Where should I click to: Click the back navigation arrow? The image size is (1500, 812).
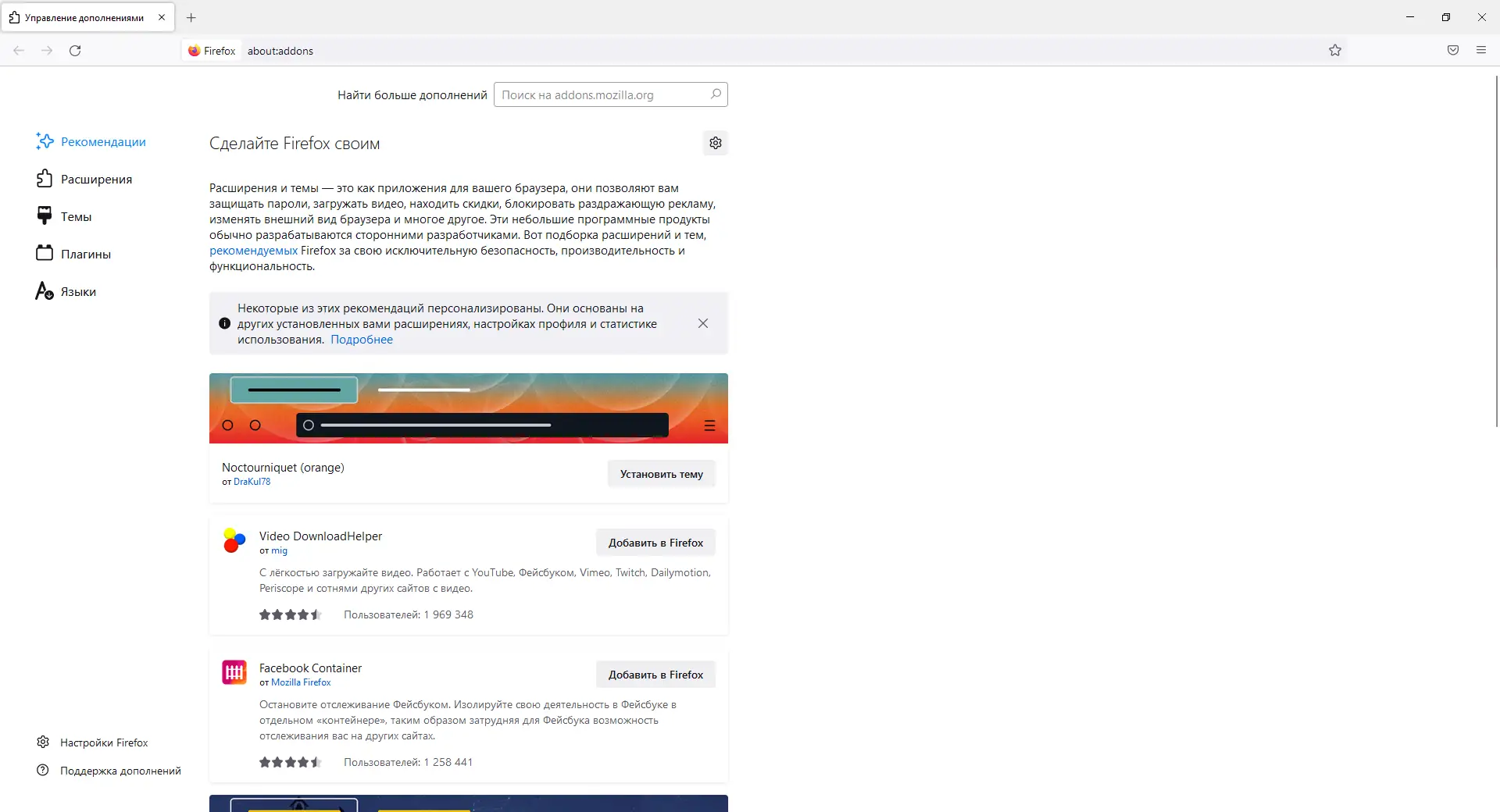(18, 50)
